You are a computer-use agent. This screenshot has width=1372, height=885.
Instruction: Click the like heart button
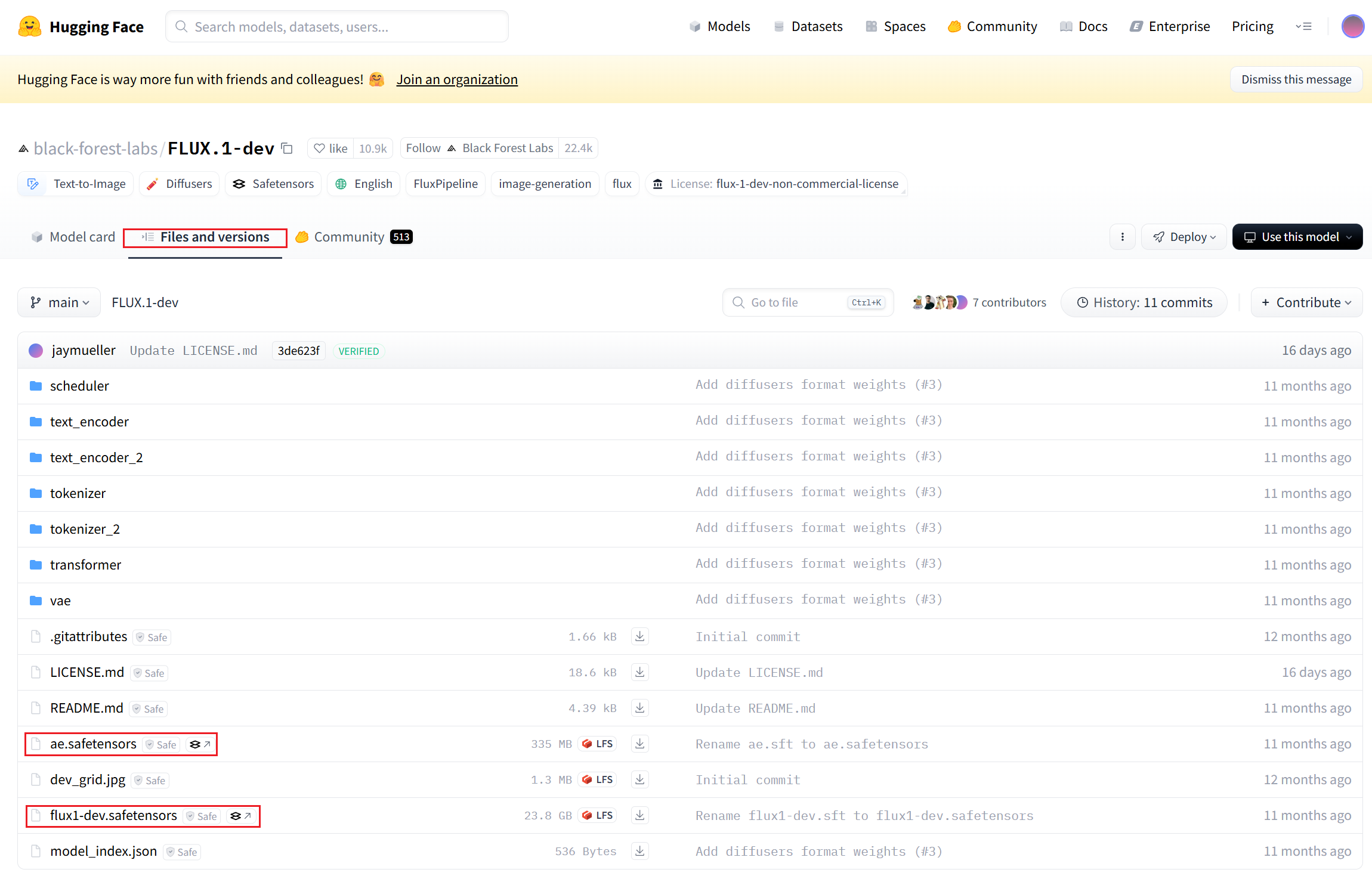(x=330, y=148)
